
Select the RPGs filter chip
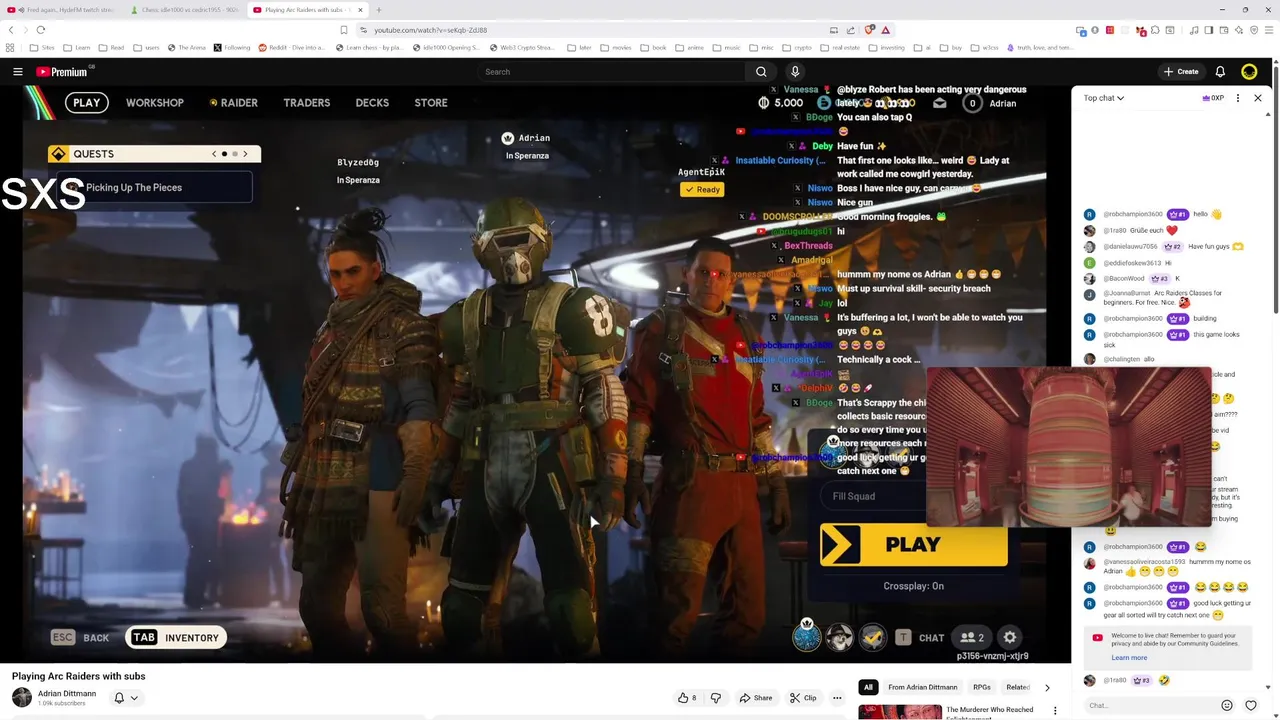pyautogui.click(x=982, y=687)
